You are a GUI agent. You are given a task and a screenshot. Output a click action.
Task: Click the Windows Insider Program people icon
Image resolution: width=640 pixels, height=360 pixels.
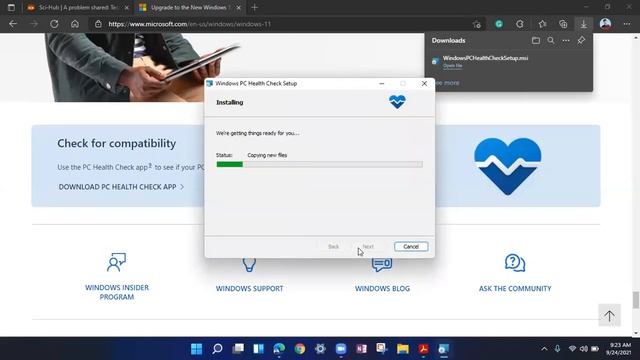point(116,262)
